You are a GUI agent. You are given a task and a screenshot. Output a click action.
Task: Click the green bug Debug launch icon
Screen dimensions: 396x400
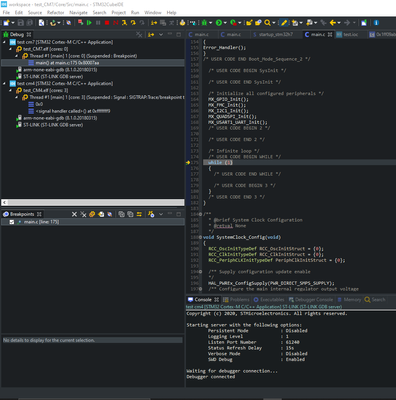[204, 23]
